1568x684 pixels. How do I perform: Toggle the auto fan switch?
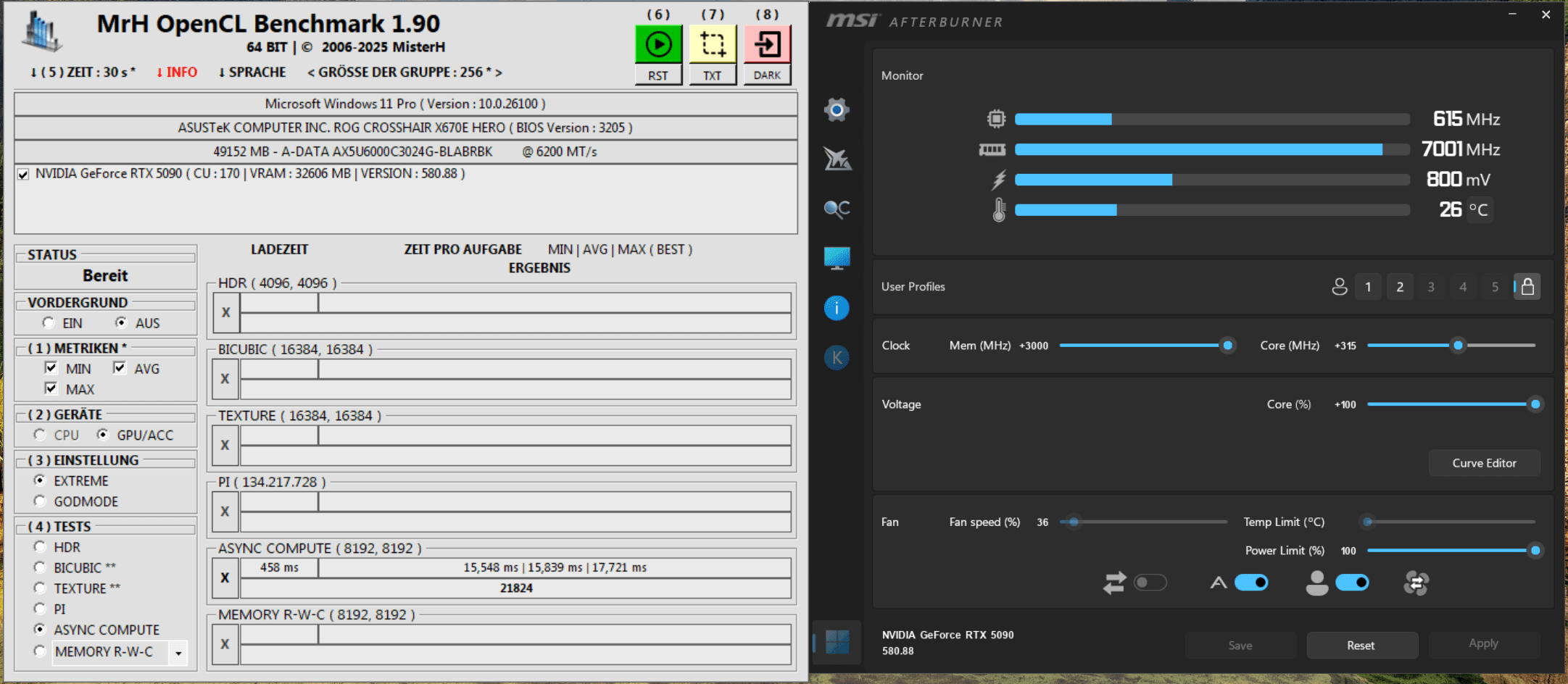[x=1251, y=583]
